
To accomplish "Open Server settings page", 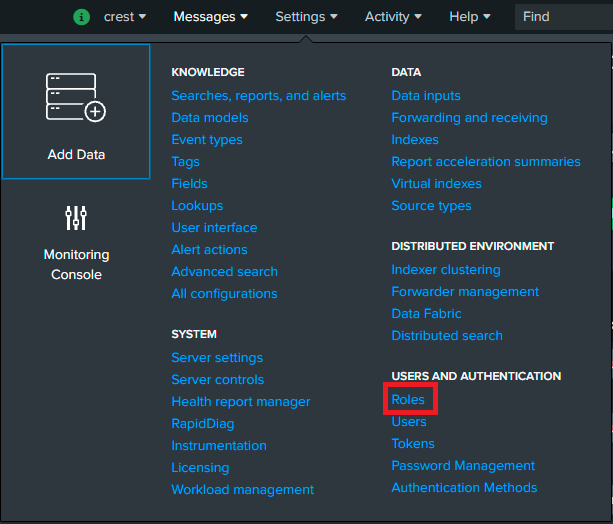I will pyautogui.click(x=217, y=358).
